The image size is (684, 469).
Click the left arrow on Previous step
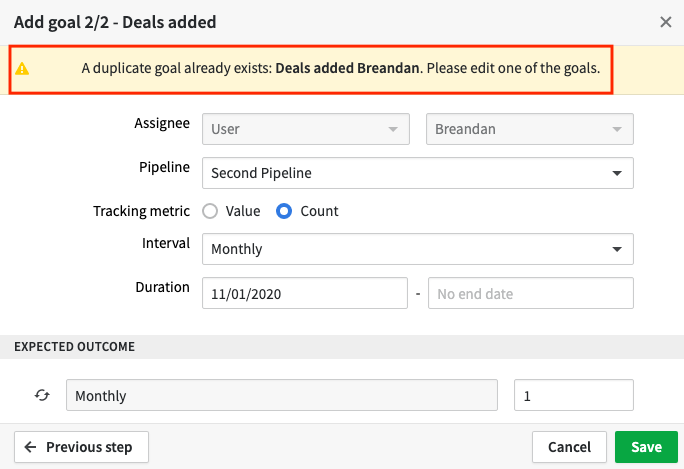coord(30,447)
